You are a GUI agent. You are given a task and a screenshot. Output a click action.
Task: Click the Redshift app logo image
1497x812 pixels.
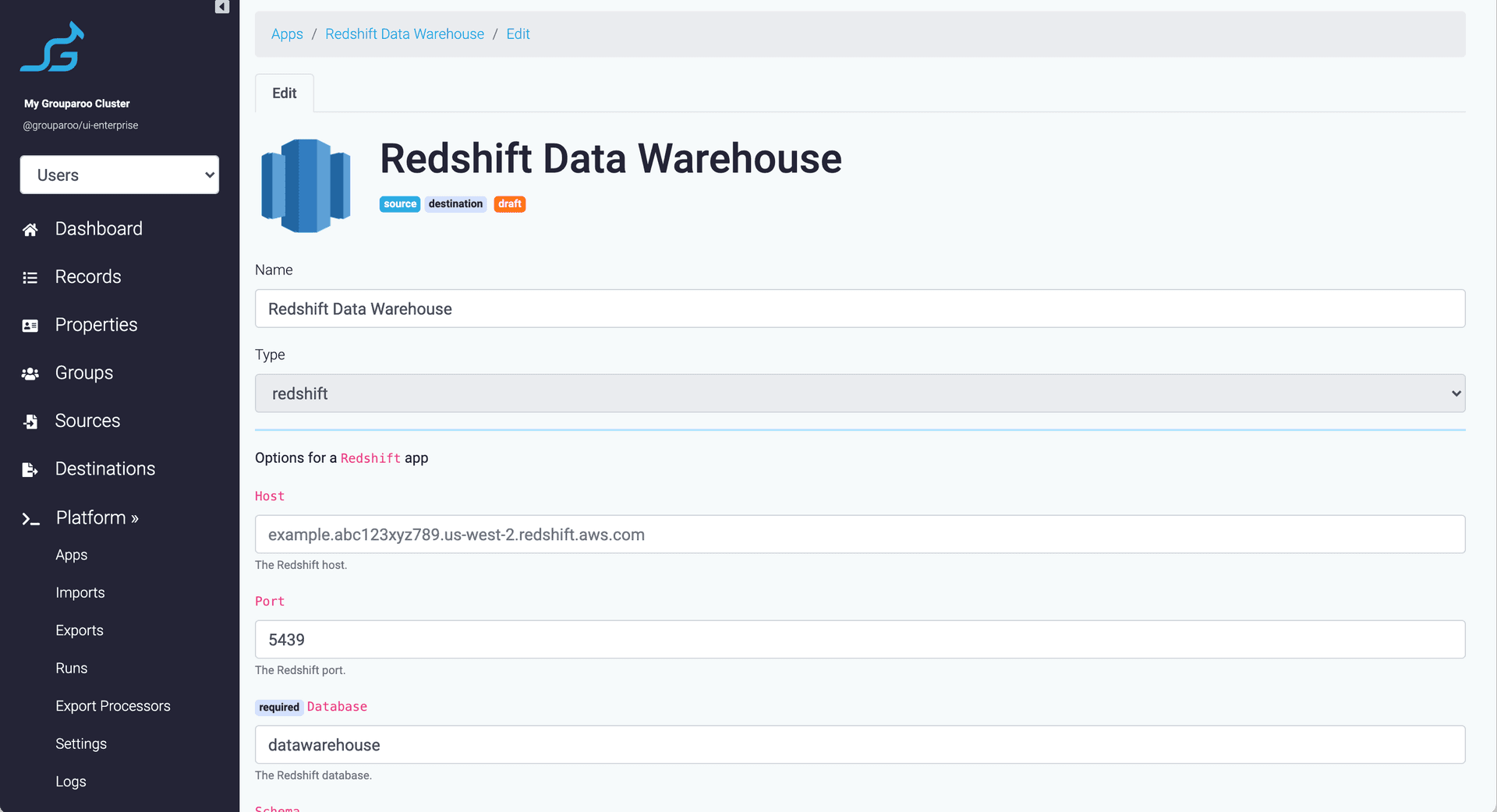[306, 185]
